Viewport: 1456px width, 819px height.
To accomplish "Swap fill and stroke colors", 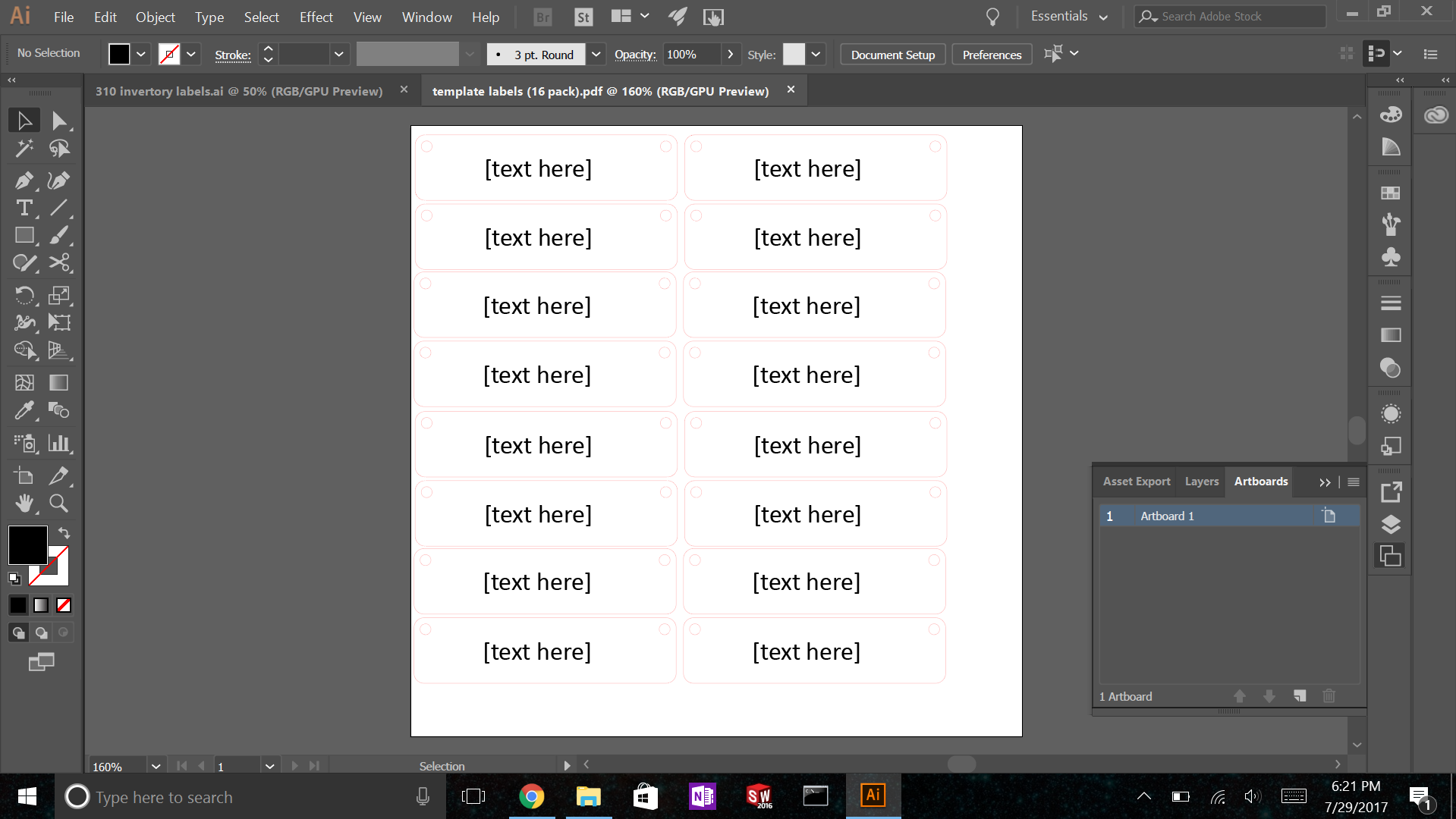I will (x=64, y=532).
